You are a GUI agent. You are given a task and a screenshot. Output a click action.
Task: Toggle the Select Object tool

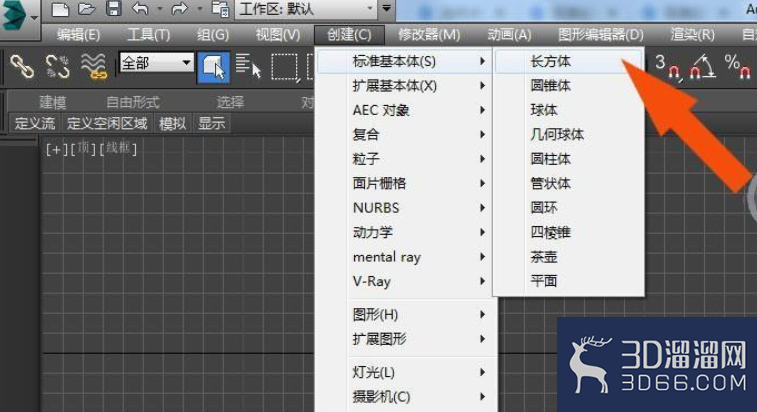(214, 67)
